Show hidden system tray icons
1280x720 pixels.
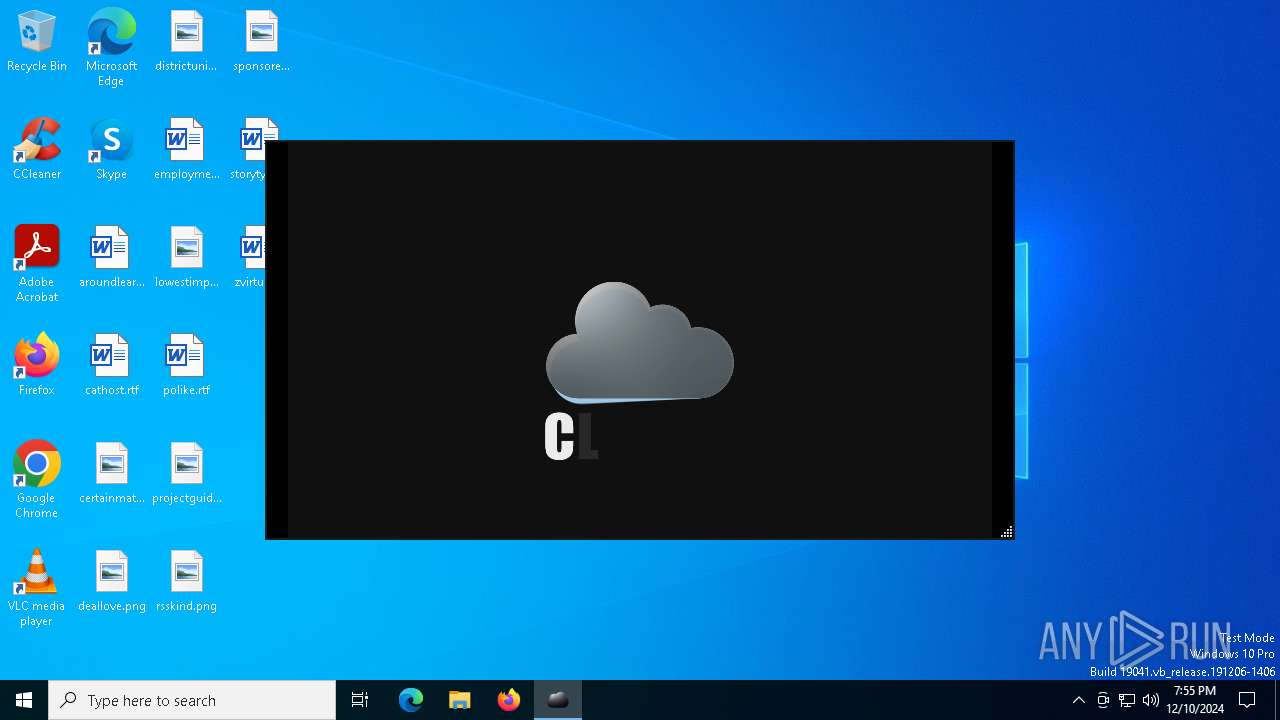[x=1079, y=700]
